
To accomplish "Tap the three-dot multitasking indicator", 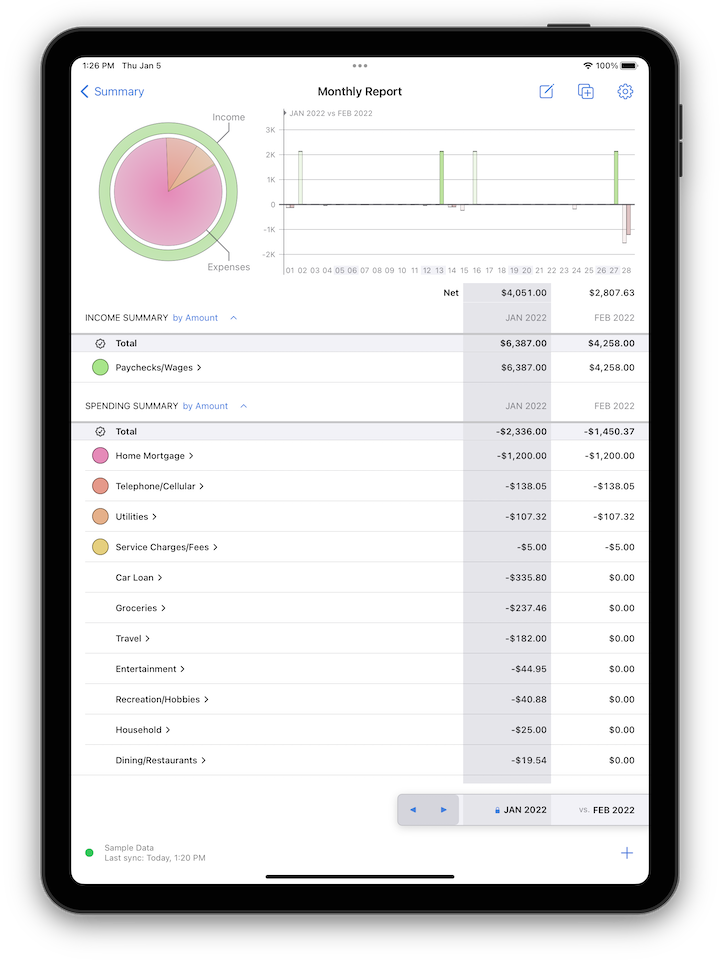I will 360,66.
